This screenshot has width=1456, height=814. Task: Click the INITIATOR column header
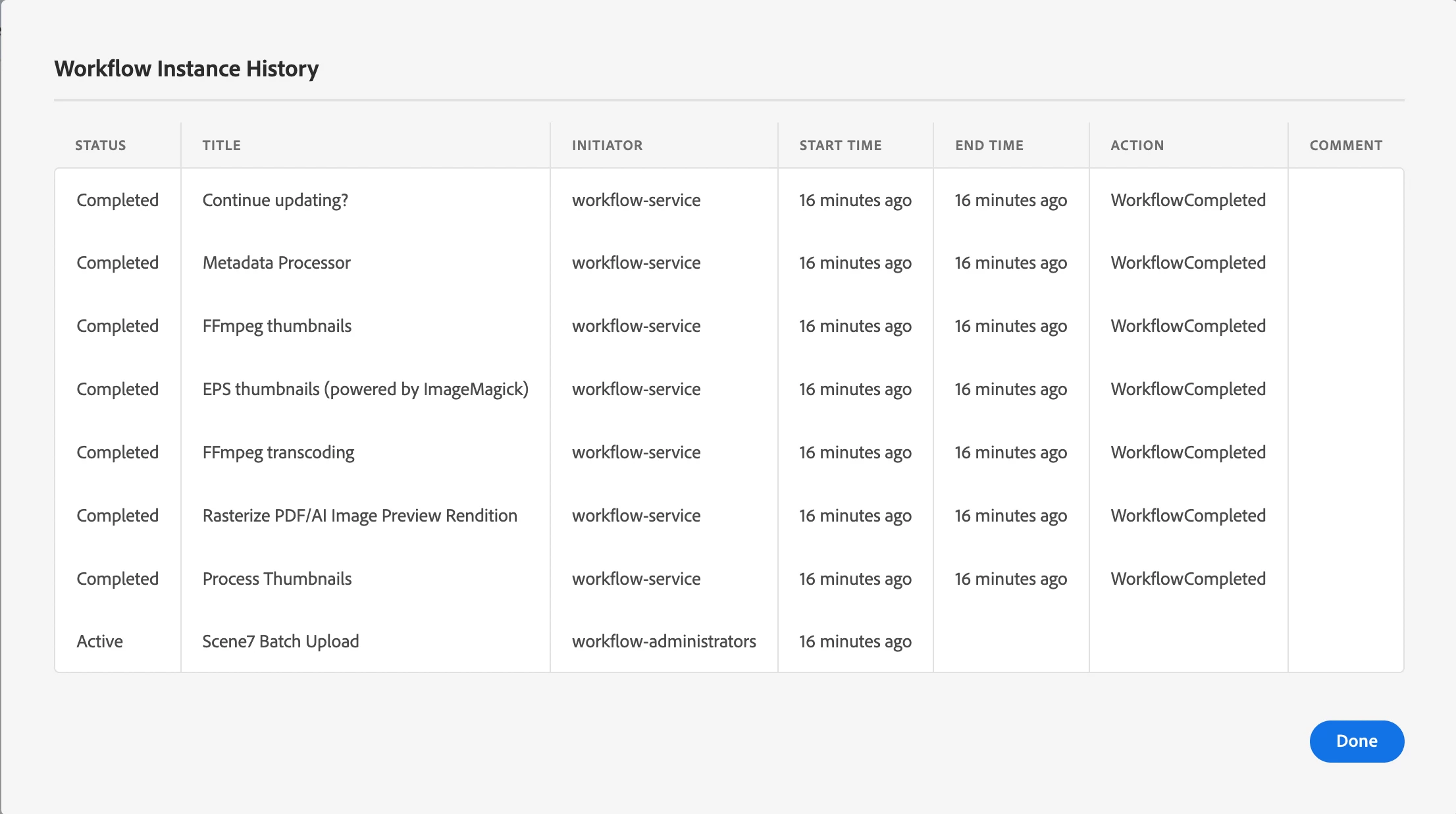607,146
